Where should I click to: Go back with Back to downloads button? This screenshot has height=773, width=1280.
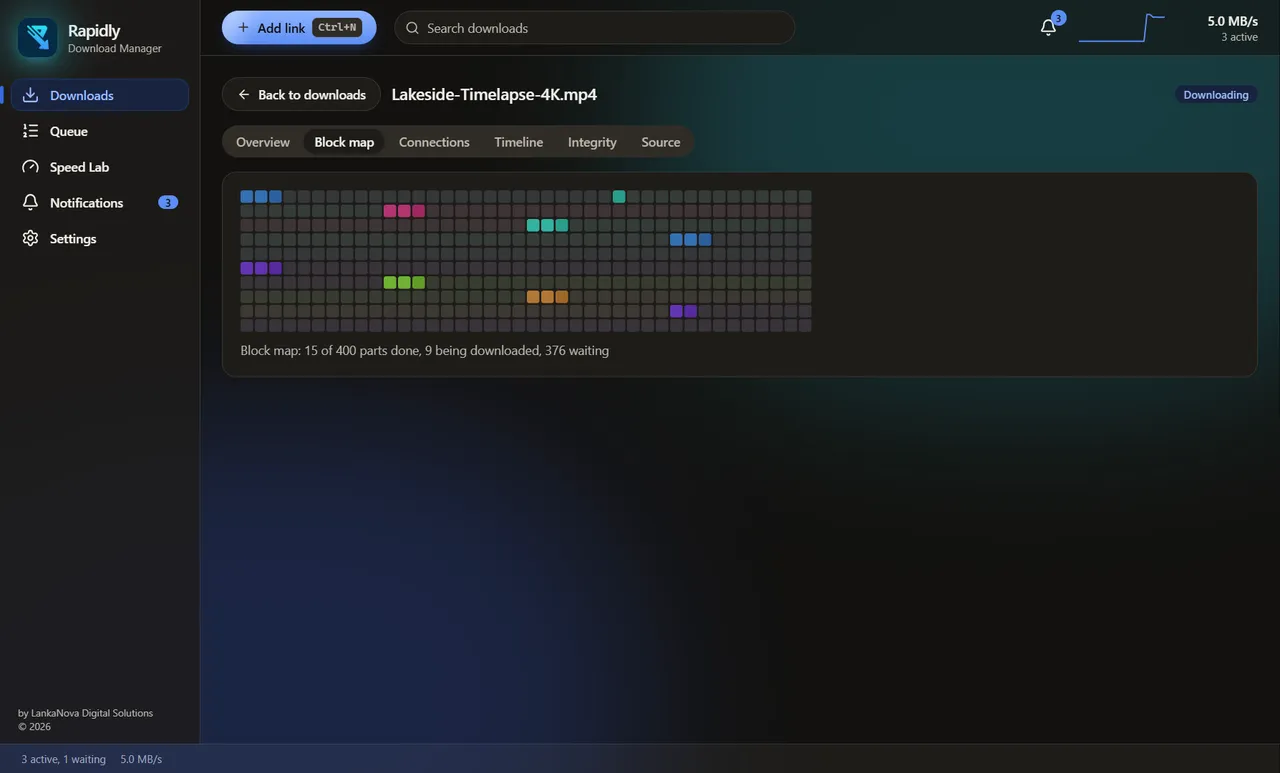pos(301,95)
